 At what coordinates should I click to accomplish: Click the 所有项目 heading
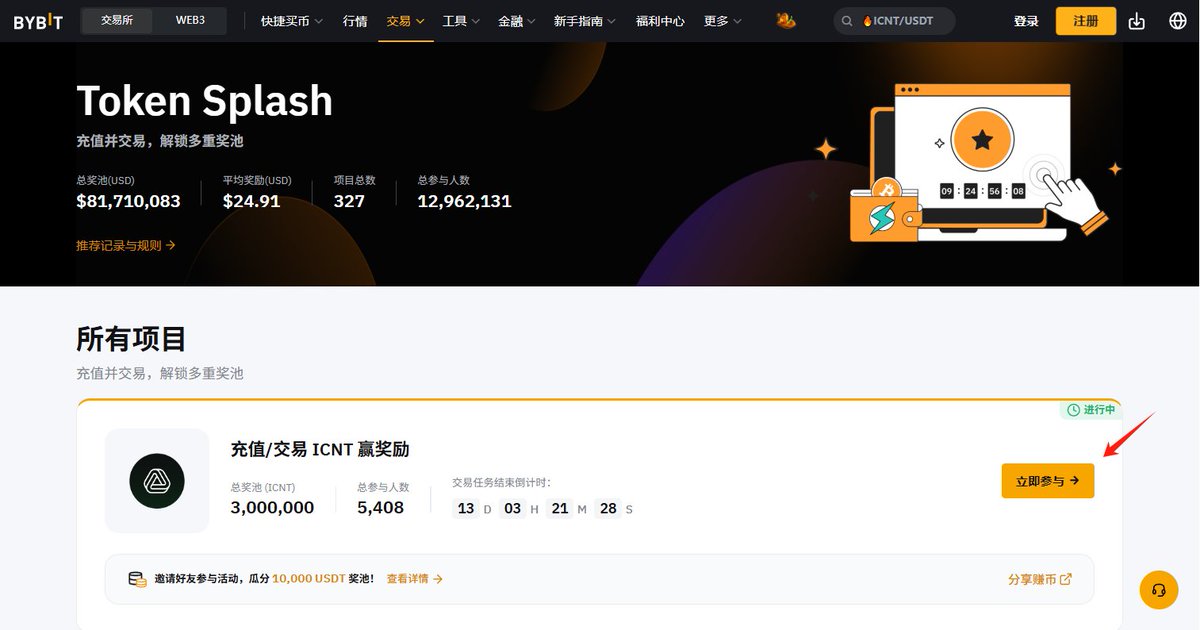tap(131, 339)
